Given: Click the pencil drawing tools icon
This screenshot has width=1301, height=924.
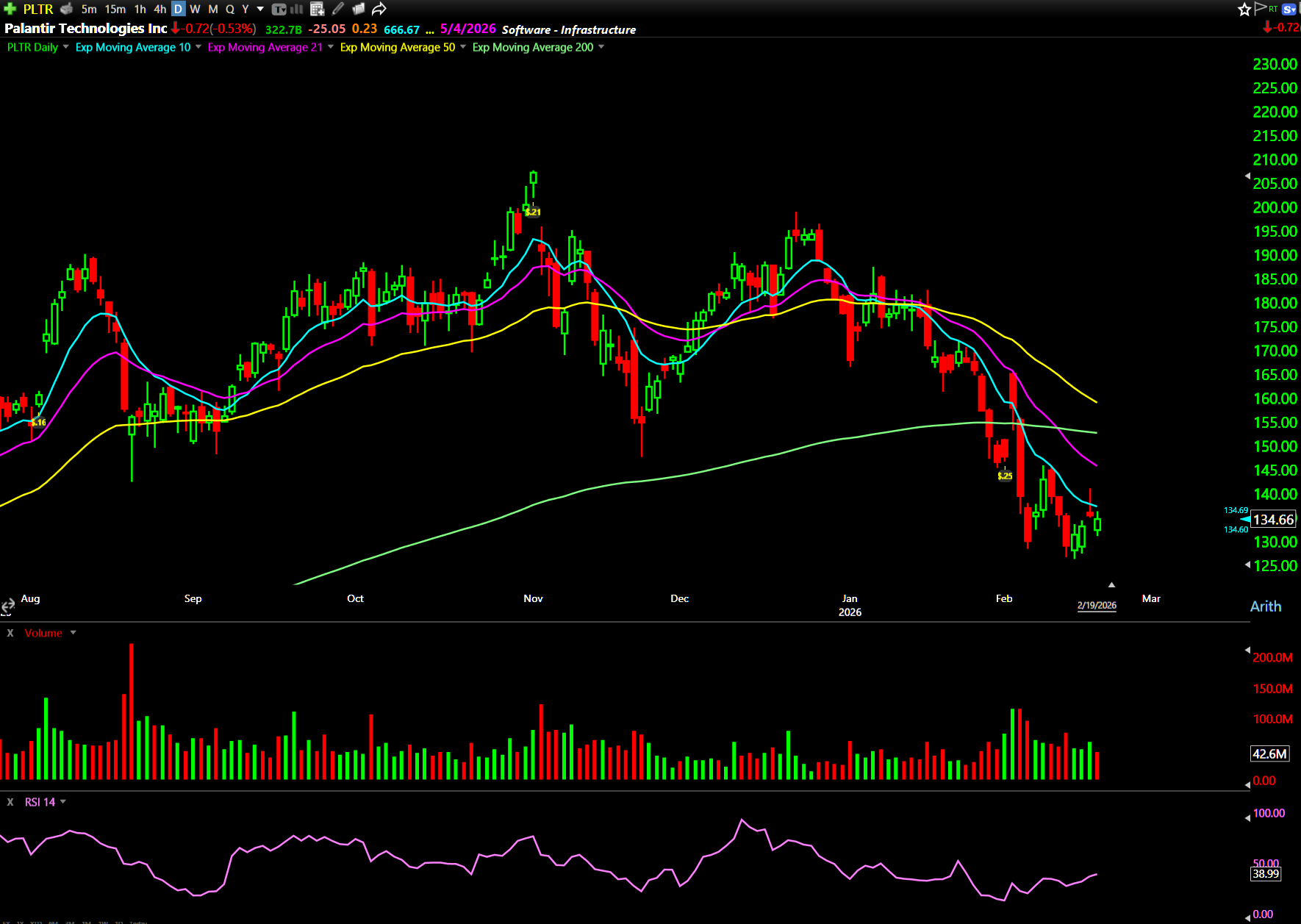Looking at the screenshot, I should (x=338, y=9).
